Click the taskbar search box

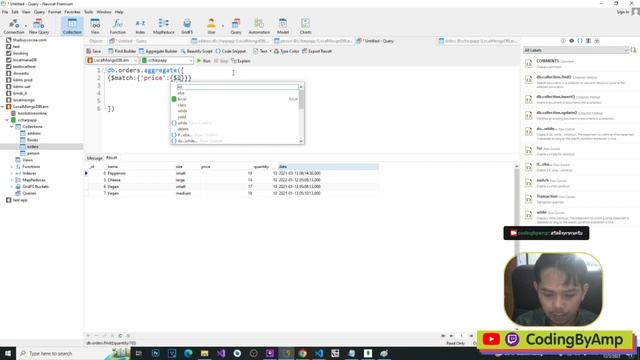[x=61, y=353]
